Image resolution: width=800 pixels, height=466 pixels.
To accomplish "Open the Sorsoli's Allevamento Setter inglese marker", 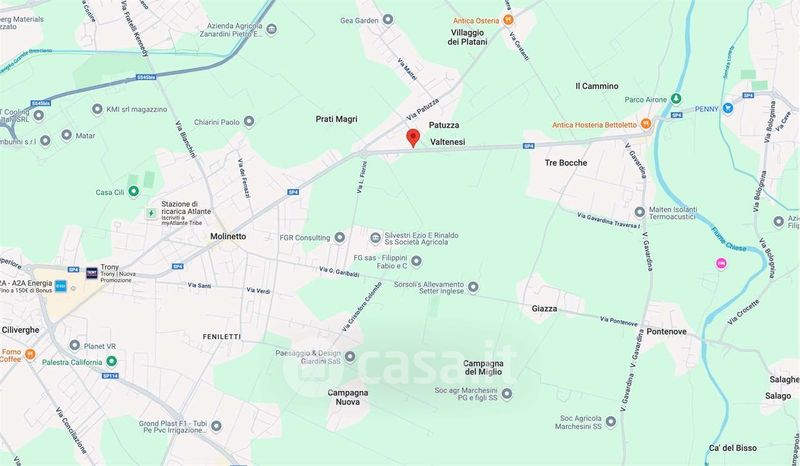I will [x=473, y=287].
